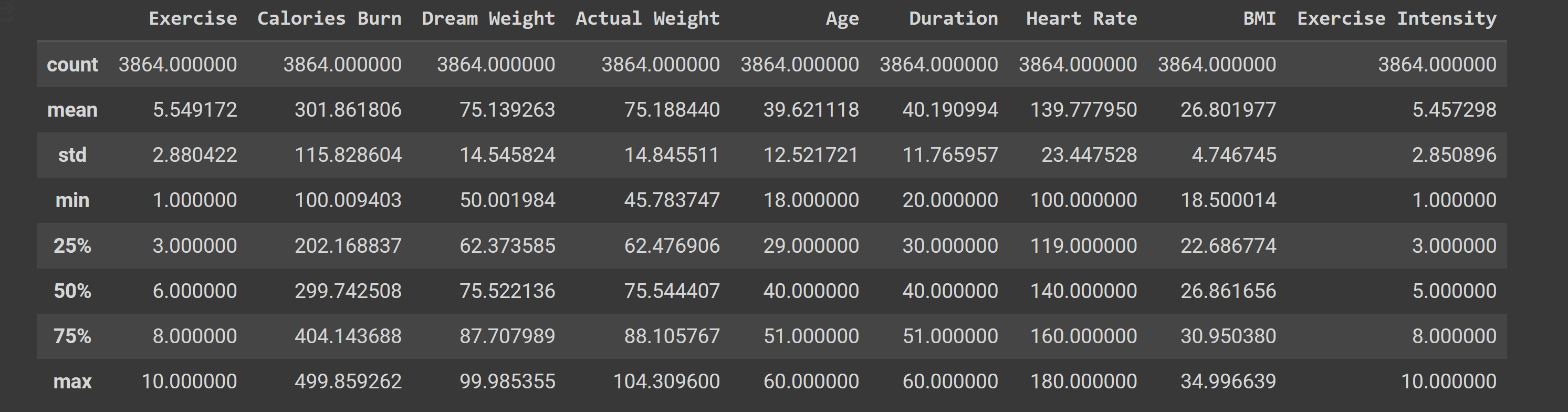Click the max row label
Image resolution: width=1568 pixels, height=412 pixels.
(72, 382)
